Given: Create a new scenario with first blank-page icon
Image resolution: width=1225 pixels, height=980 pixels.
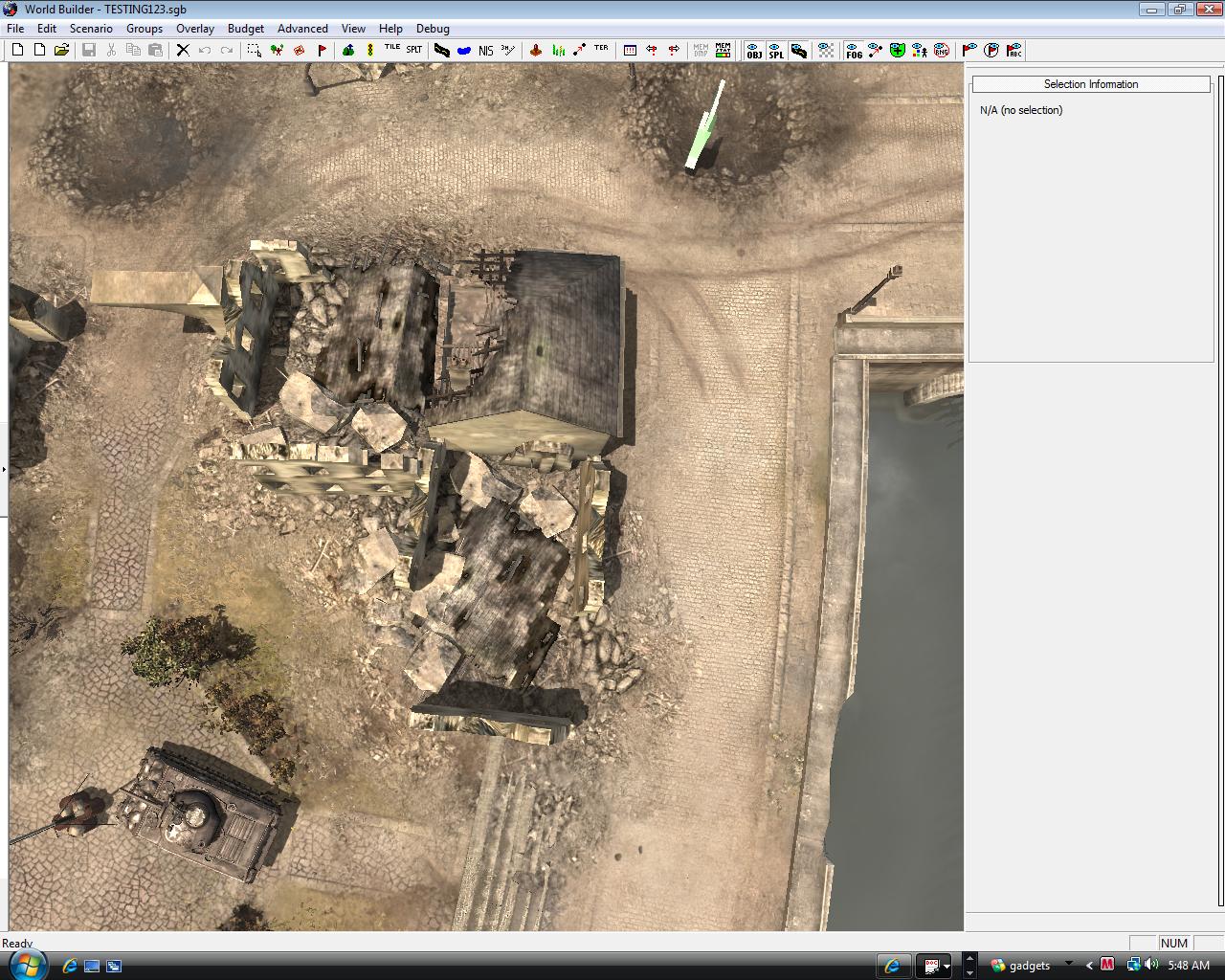Looking at the screenshot, I should pyautogui.click(x=17, y=50).
